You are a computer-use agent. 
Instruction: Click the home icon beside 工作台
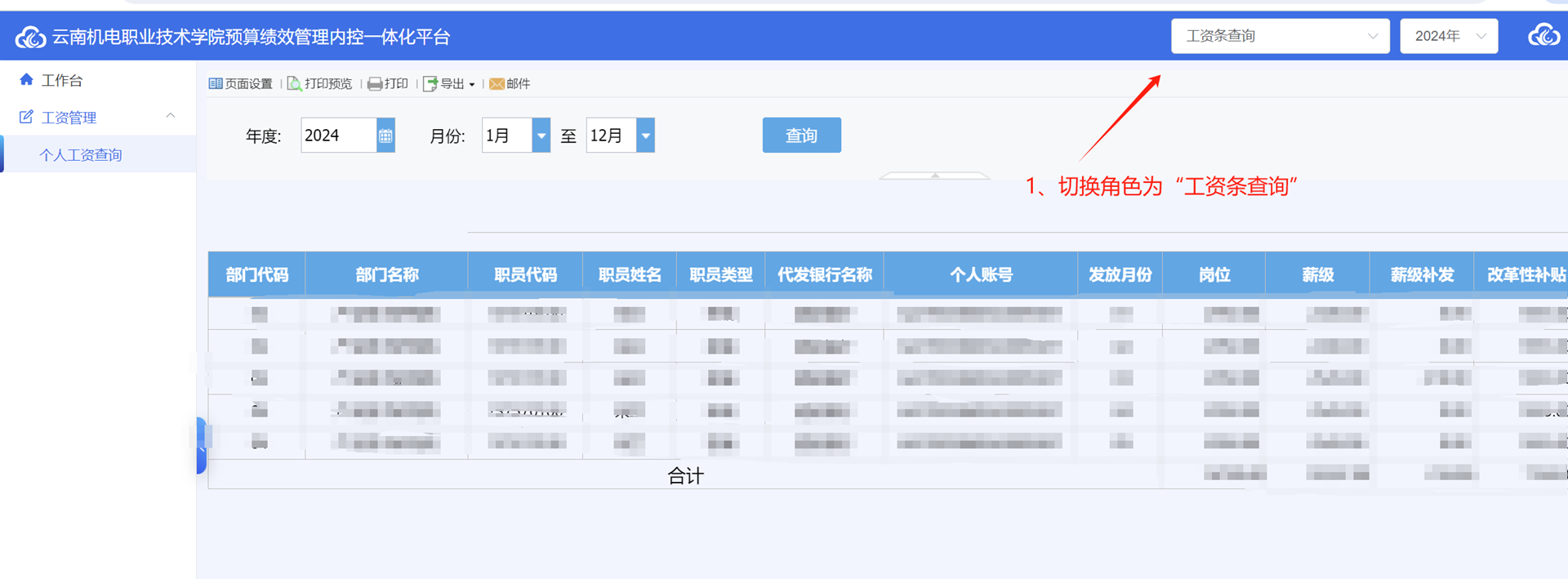[26, 80]
